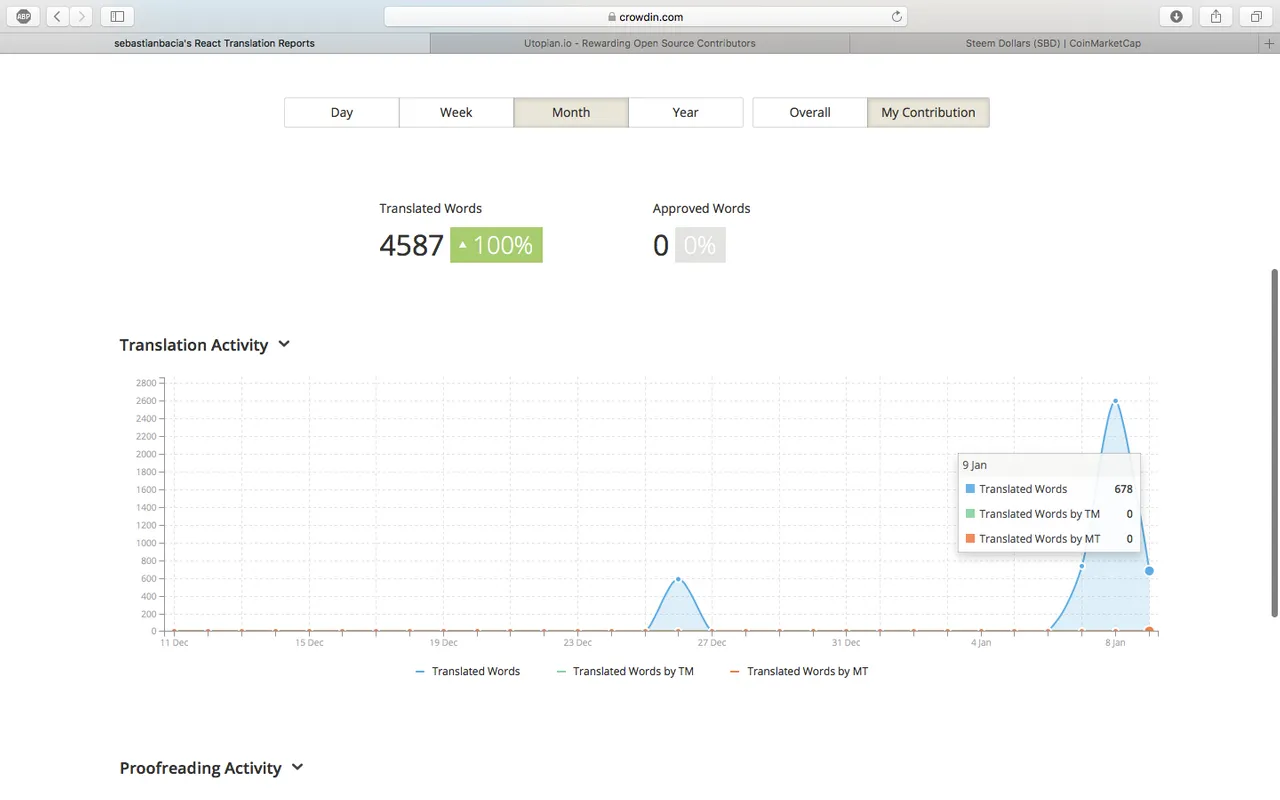Click the 9 Jan highlighted data point
The height and width of the screenshot is (800, 1280).
[1149, 571]
